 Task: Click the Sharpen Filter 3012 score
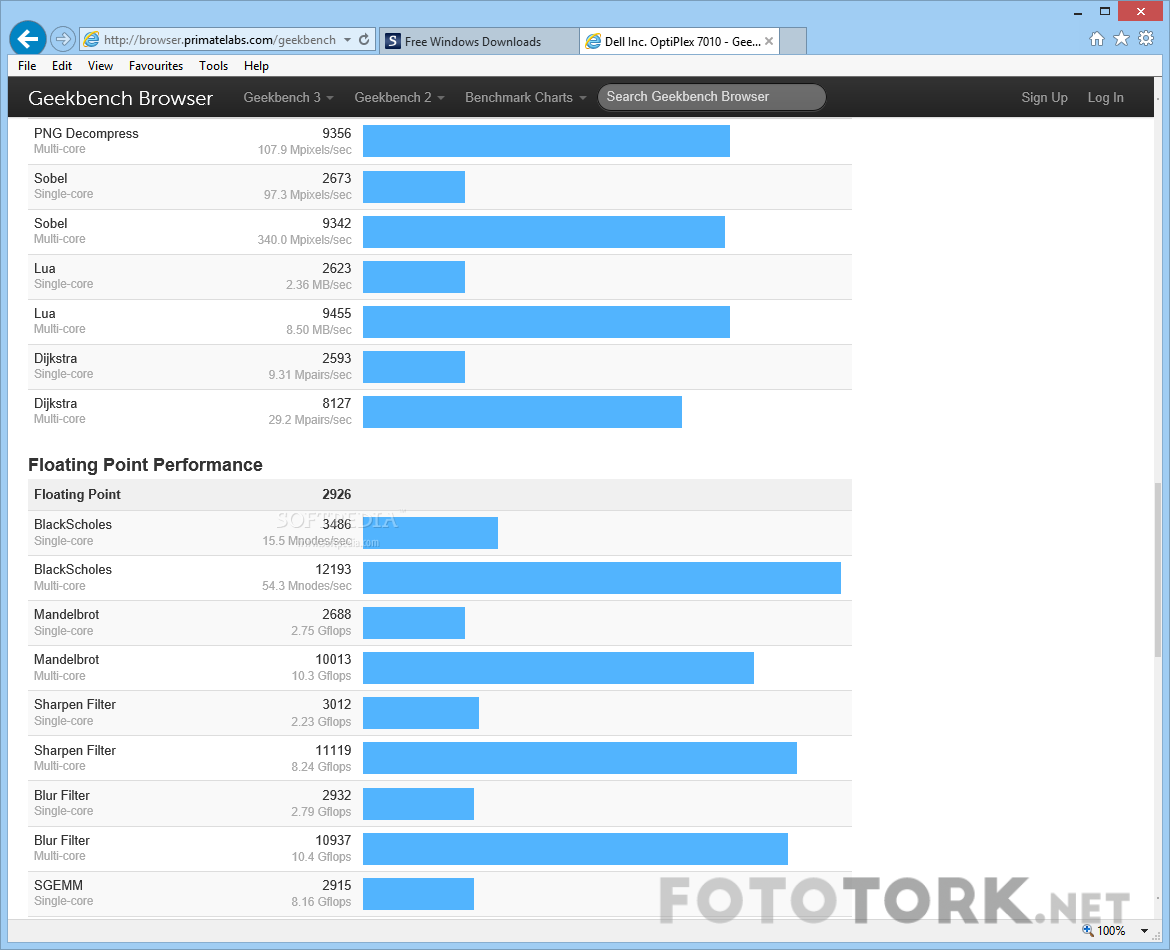point(337,704)
